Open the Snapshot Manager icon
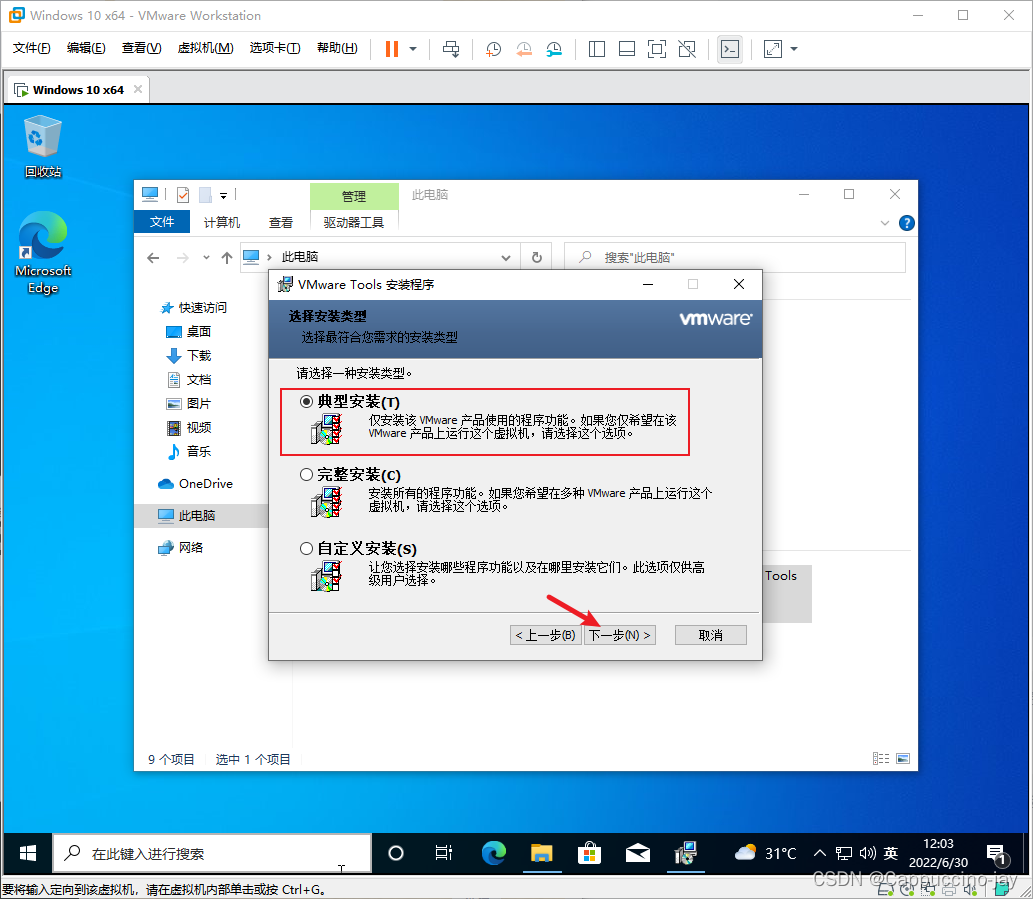 coord(555,49)
